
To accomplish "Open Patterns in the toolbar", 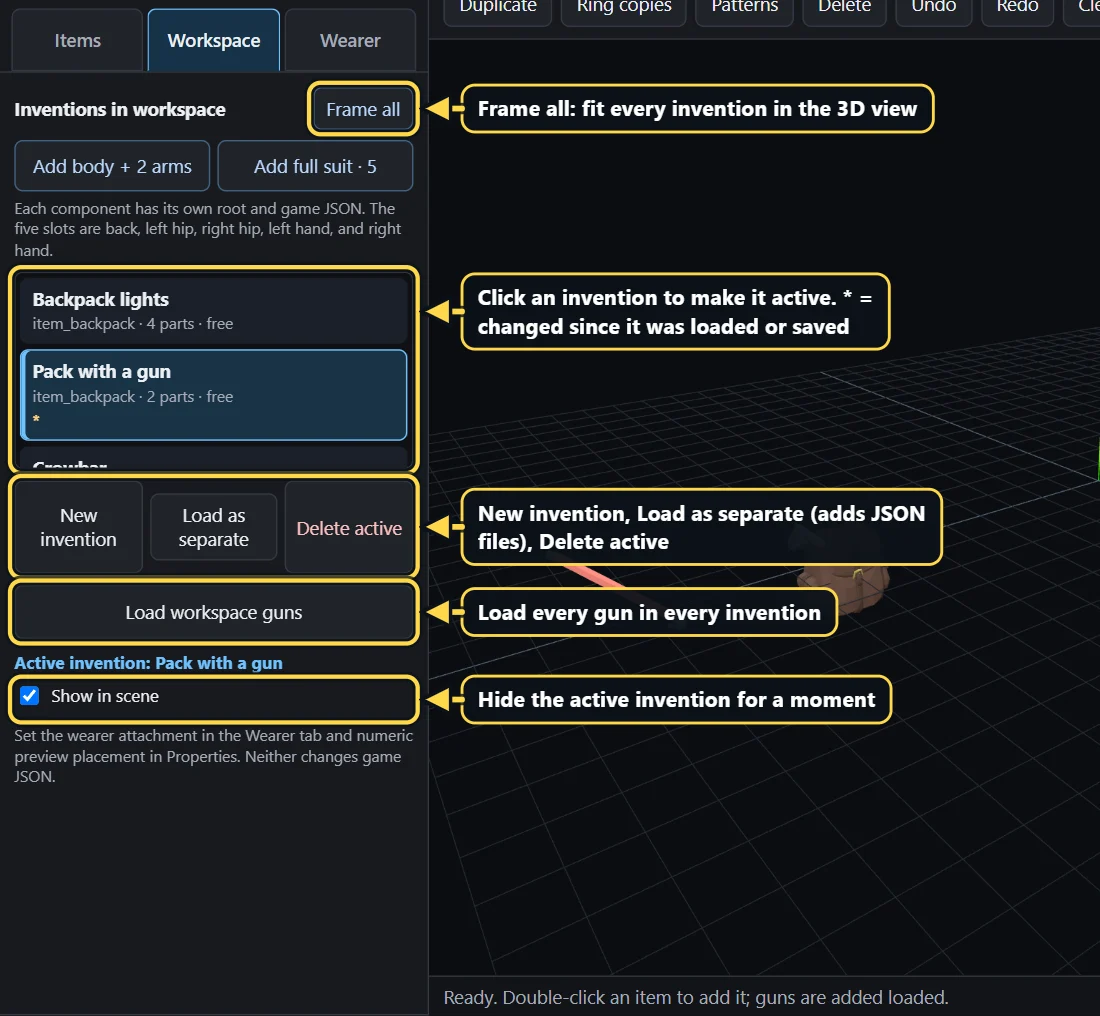I will (x=744, y=7).
